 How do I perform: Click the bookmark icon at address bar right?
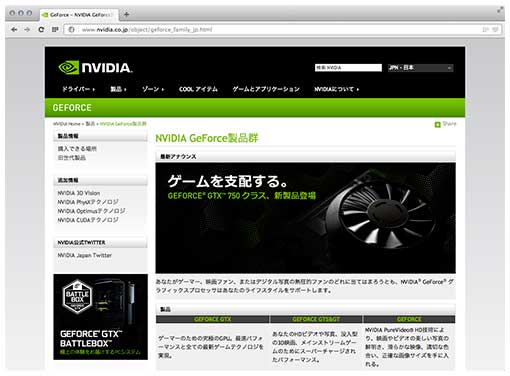point(495,30)
